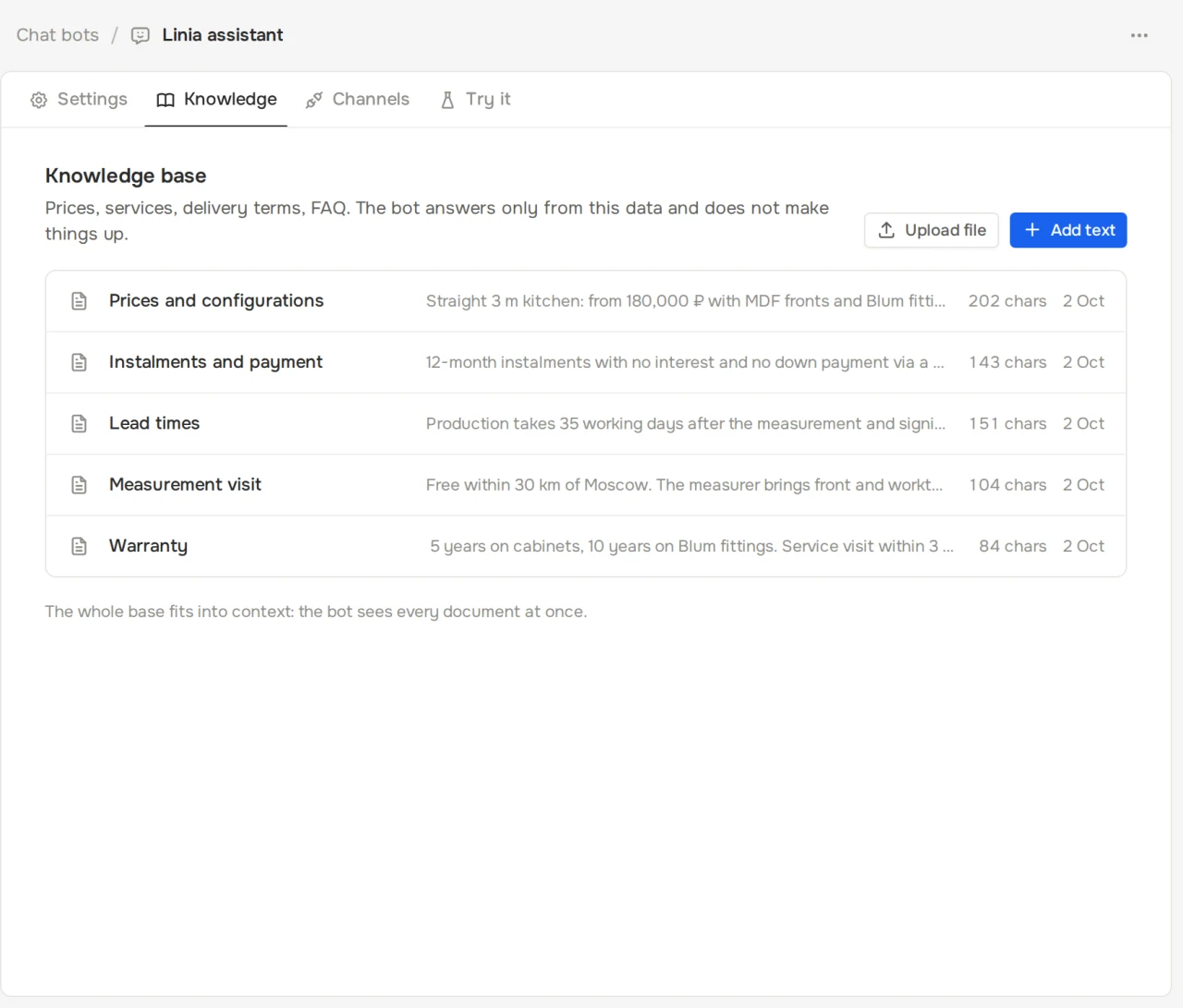
Task: Click the '104 chars' value
Action: coord(1008,485)
